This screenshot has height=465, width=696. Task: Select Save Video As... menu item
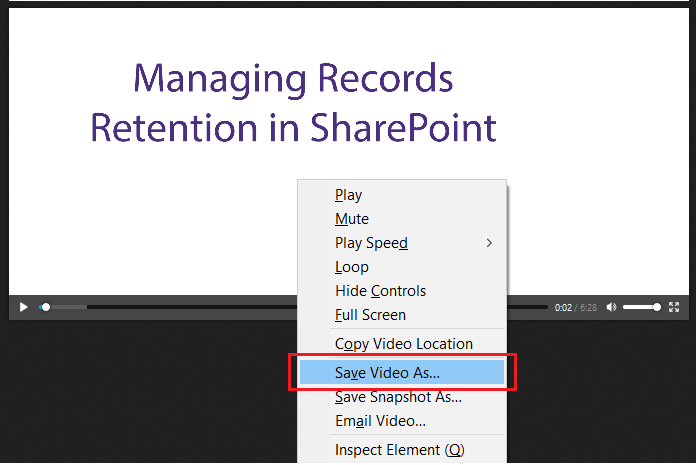[x=402, y=372]
